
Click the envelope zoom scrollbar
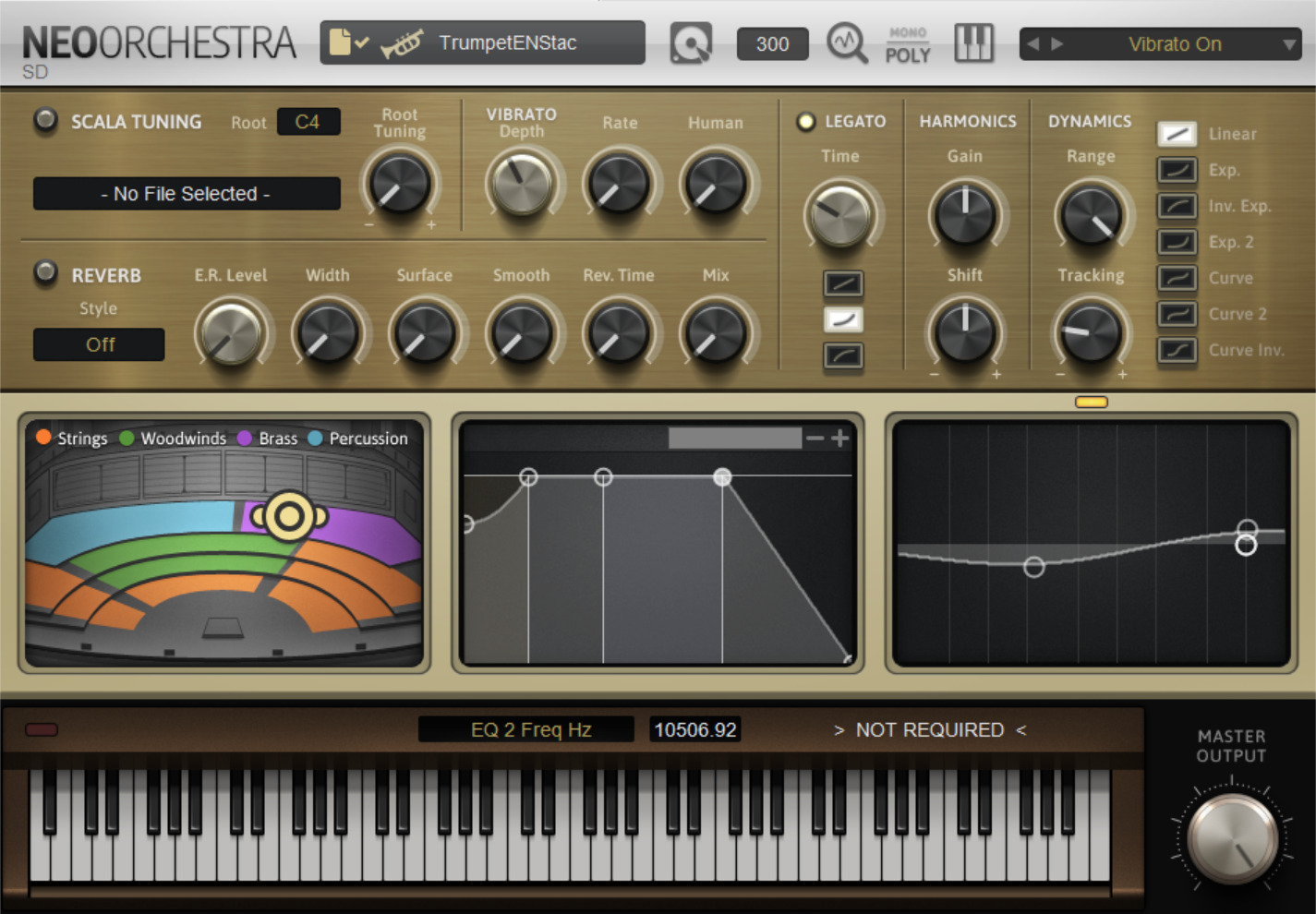(x=735, y=438)
